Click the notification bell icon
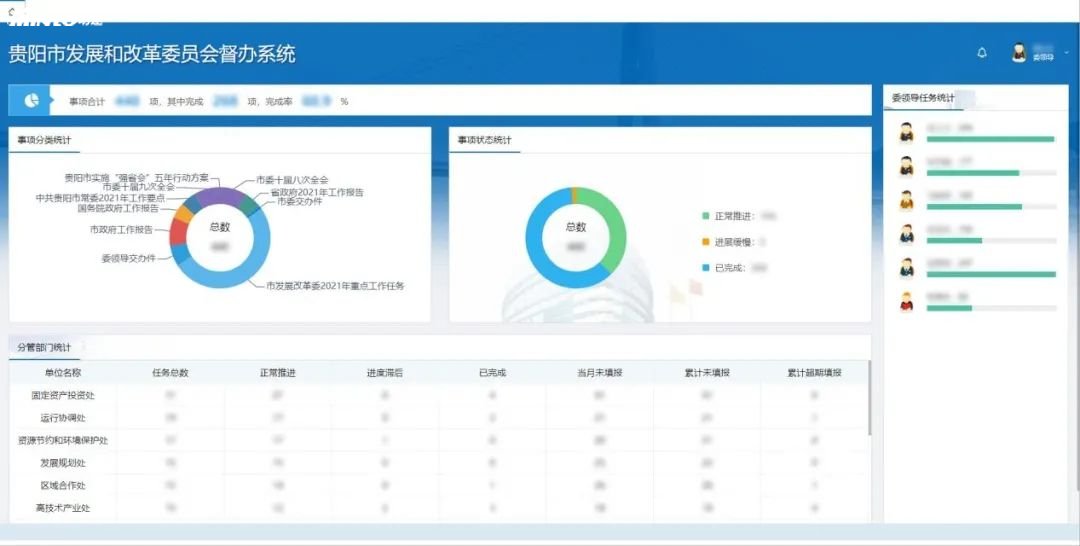 pos(982,53)
